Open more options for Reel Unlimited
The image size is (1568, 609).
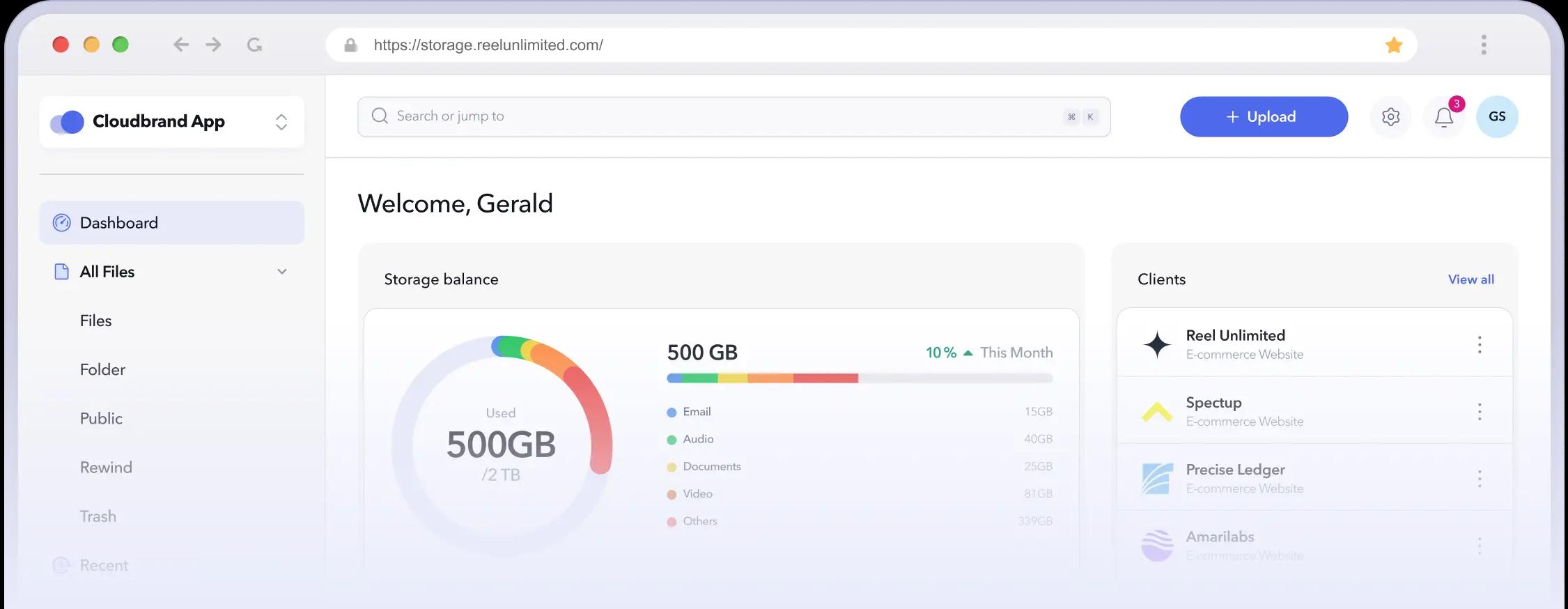pyautogui.click(x=1480, y=344)
